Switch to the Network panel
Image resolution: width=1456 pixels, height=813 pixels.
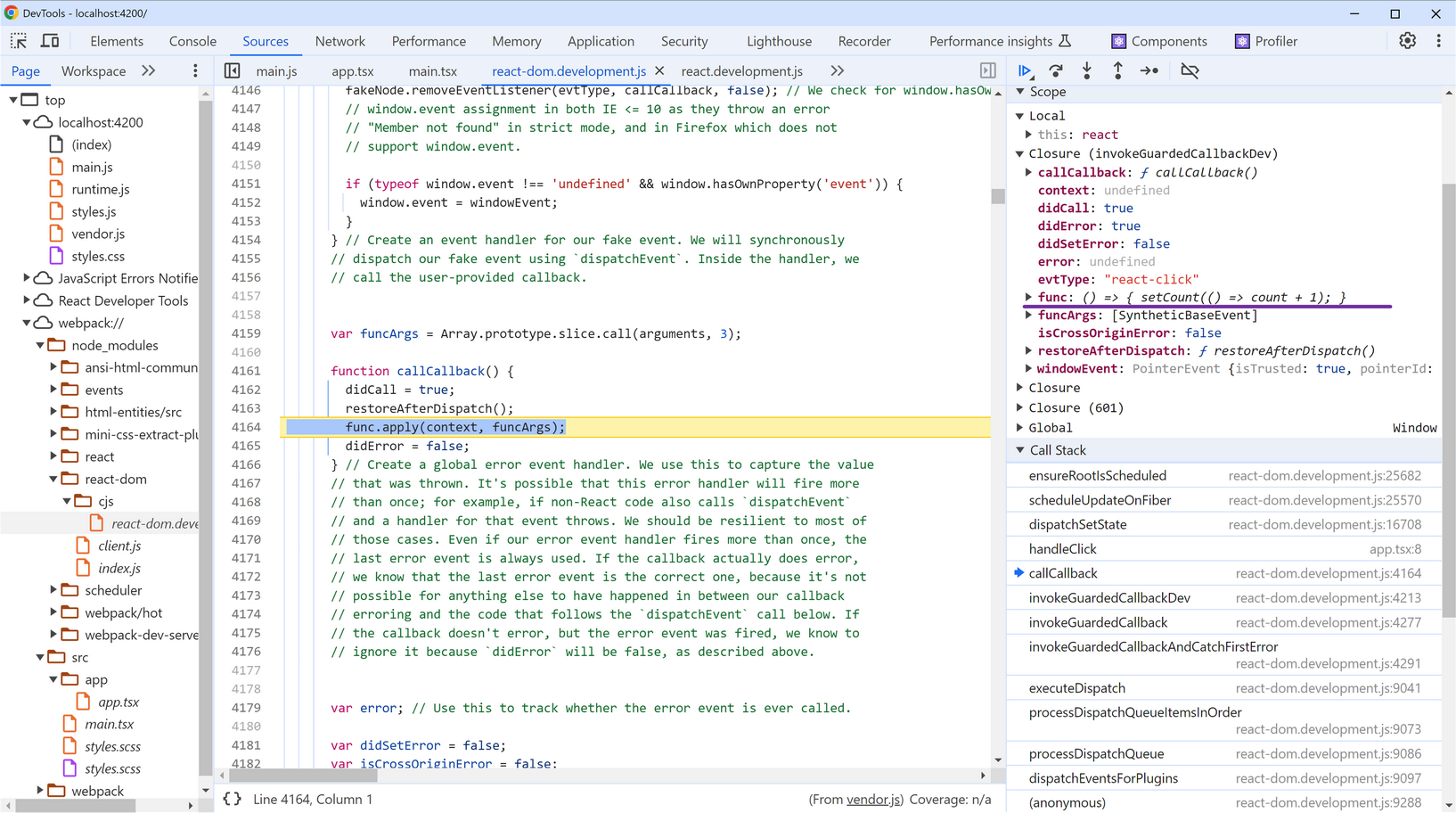[x=340, y=41]
